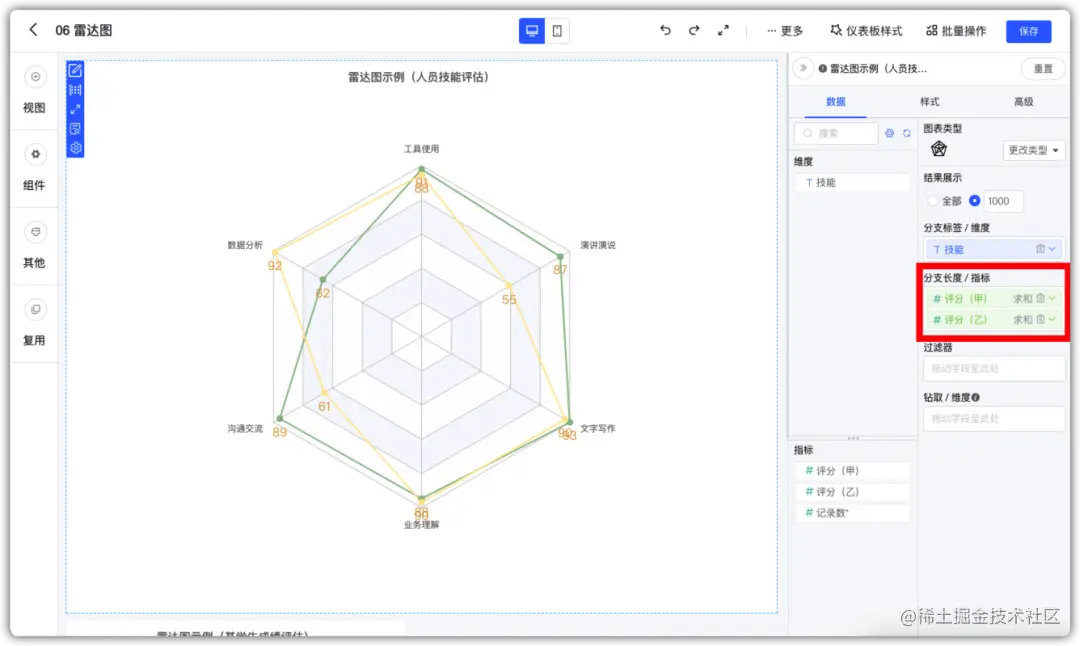Click the undo icon in top toolbar
The image size is (1080, 646).
click(664, 31)
